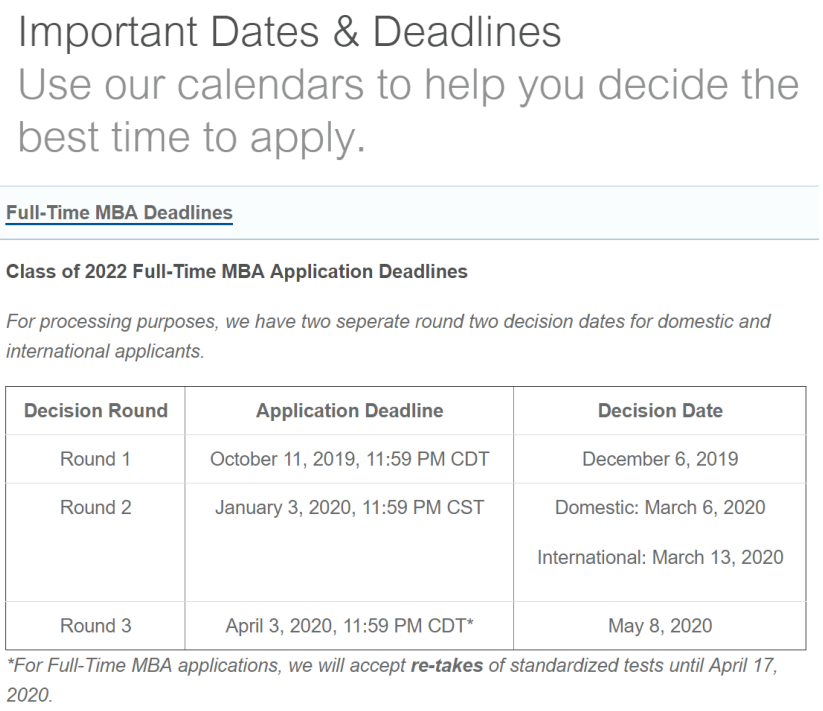Click the December 6, 2019 decision date

(x=660, y=459)
